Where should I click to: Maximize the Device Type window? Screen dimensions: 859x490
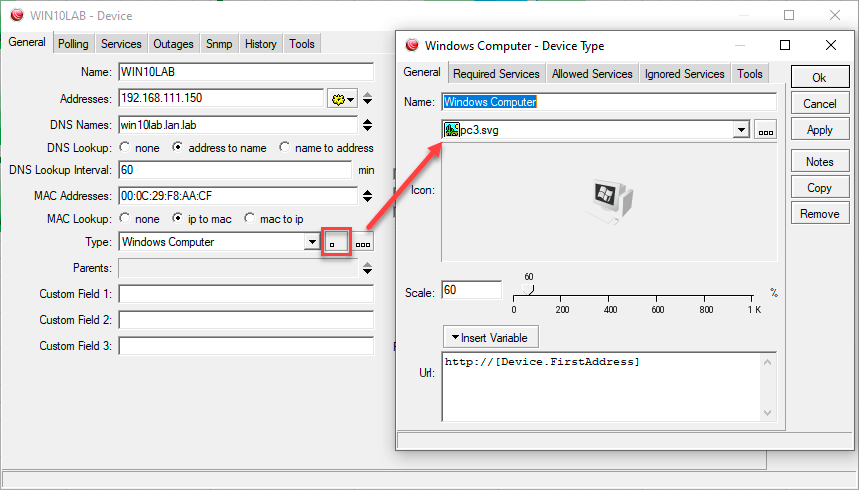coord(785,45)
